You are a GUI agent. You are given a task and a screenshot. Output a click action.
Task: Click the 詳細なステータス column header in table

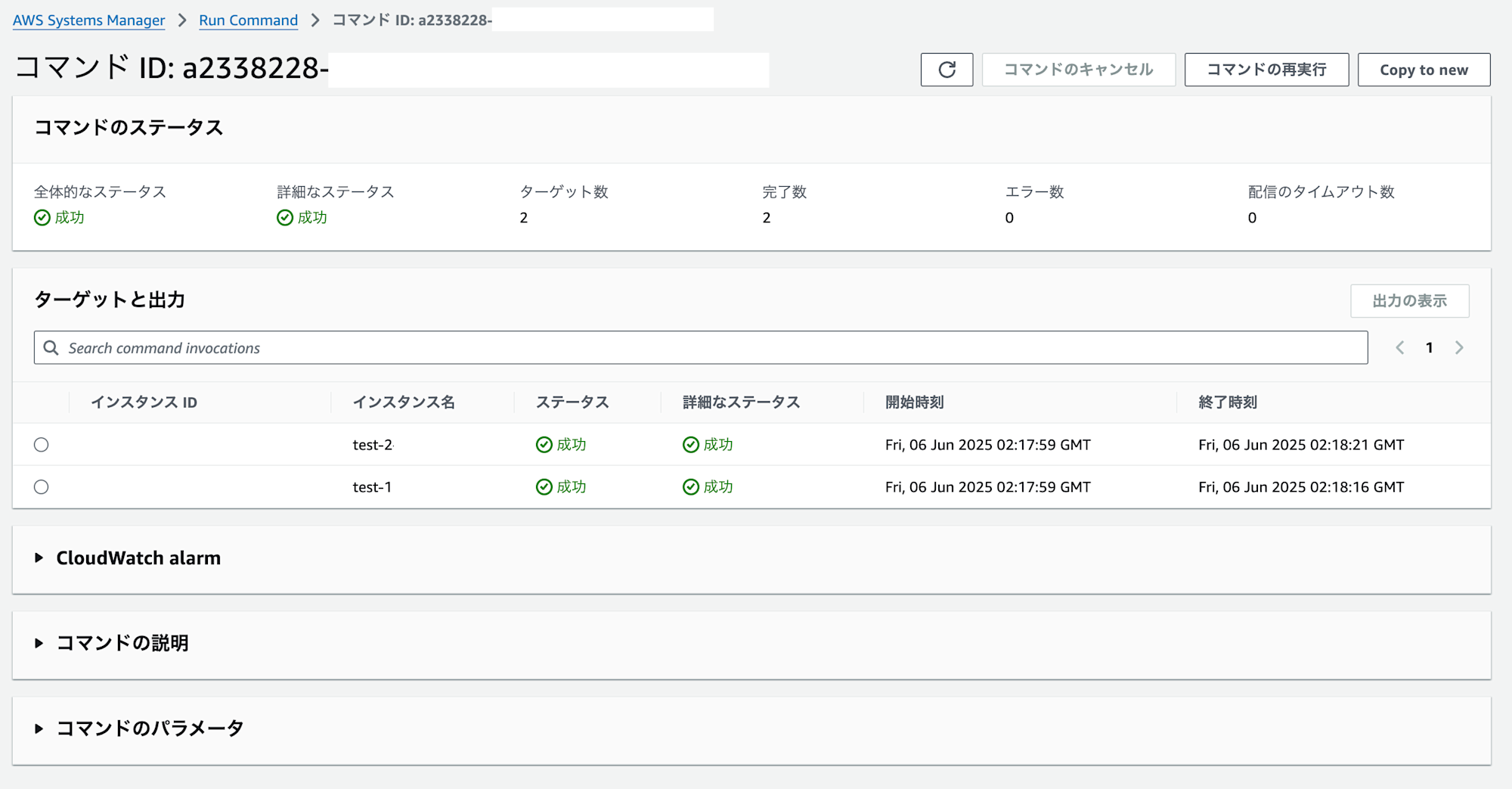(741, 402)
